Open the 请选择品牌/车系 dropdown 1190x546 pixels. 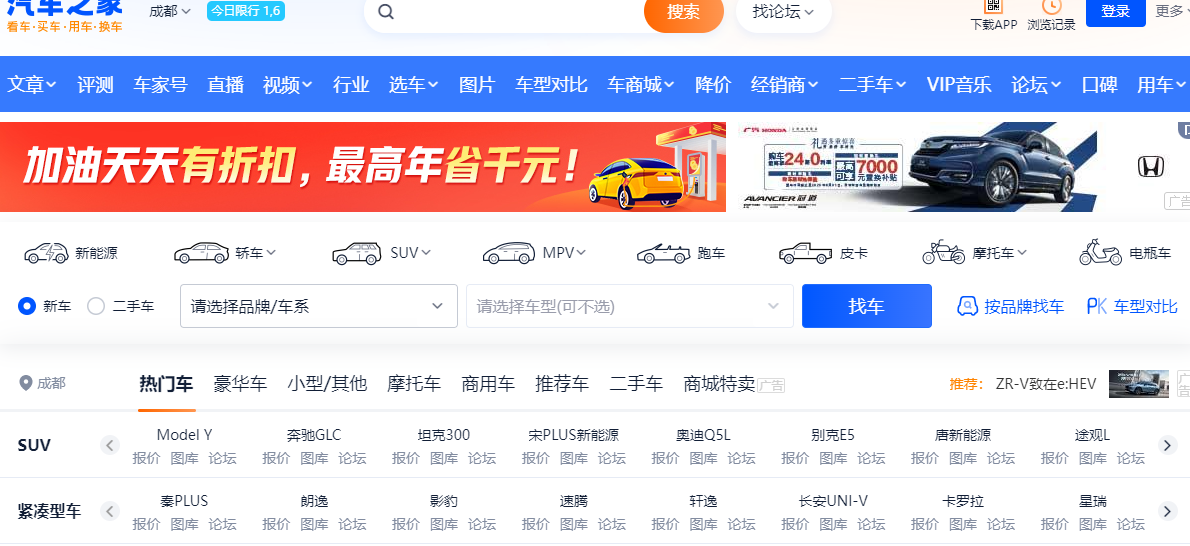(x=319, y=306)
